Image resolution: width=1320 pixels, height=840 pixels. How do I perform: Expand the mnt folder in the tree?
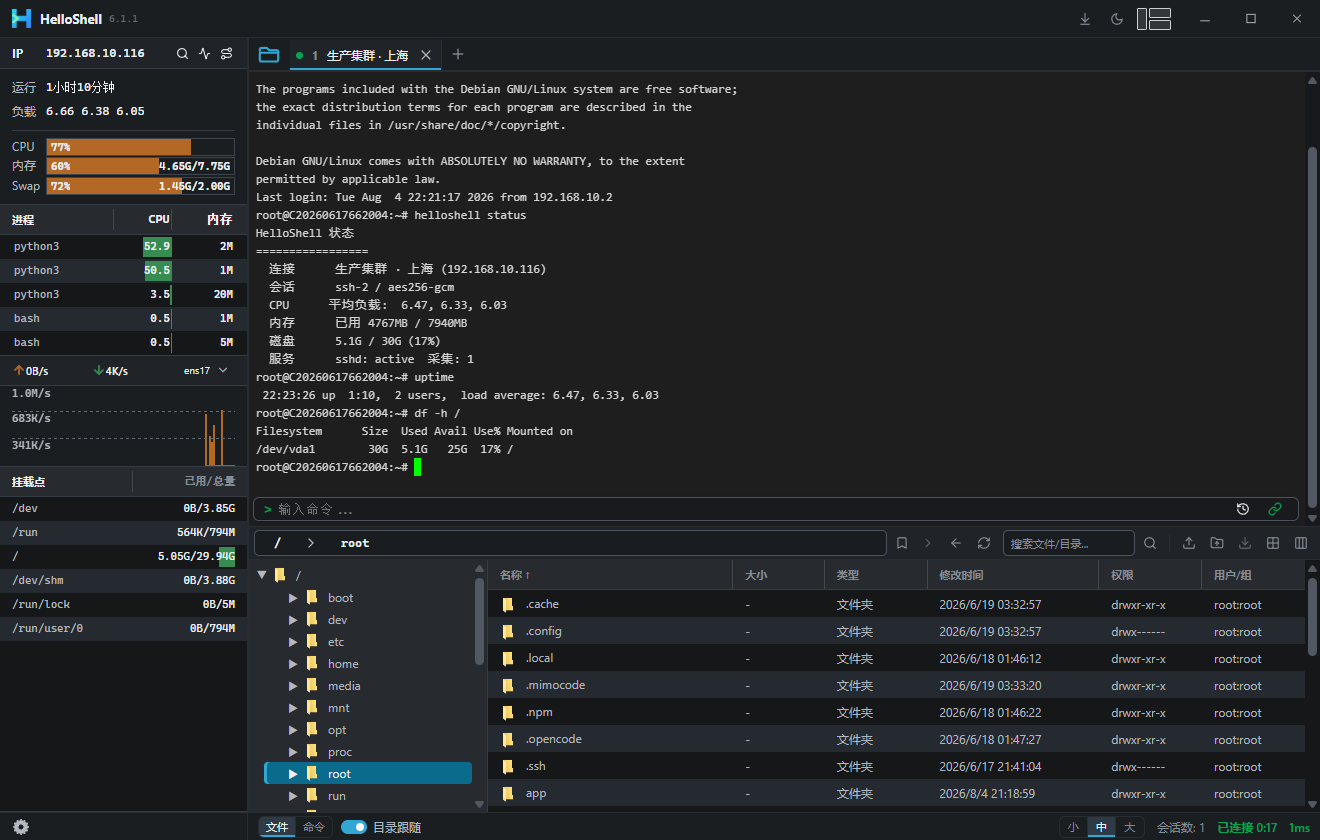click(293, 708)
